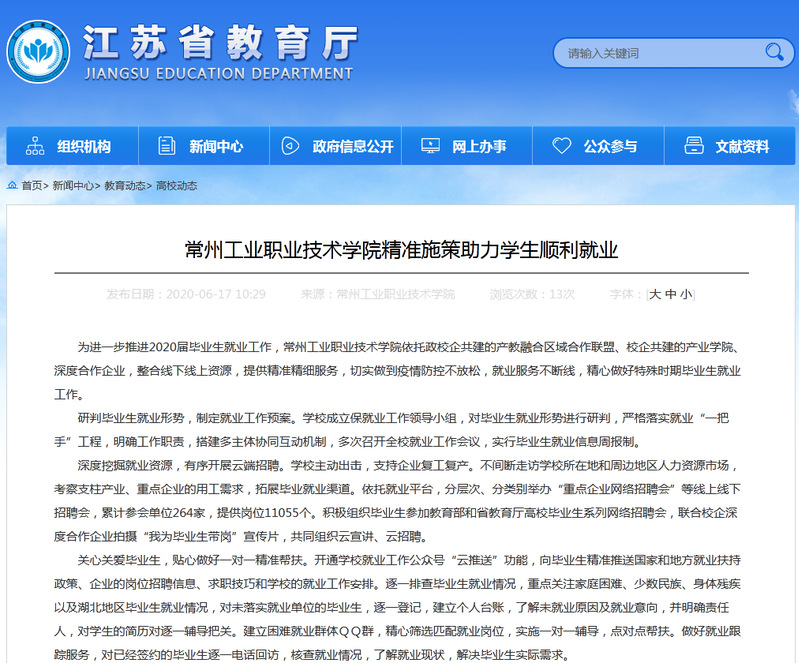Click the 组织机构 org-chart icon
799x663 pixels.
tap(35, 146)
